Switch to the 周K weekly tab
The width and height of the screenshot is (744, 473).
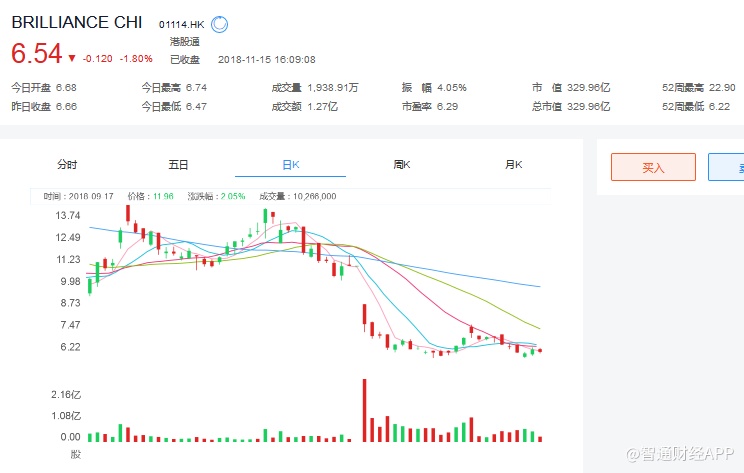tap(402, 165)
